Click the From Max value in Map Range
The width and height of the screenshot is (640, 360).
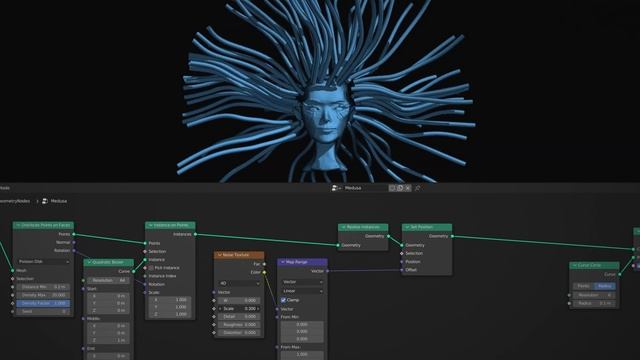pyautogui.click(x=302, y=355)
